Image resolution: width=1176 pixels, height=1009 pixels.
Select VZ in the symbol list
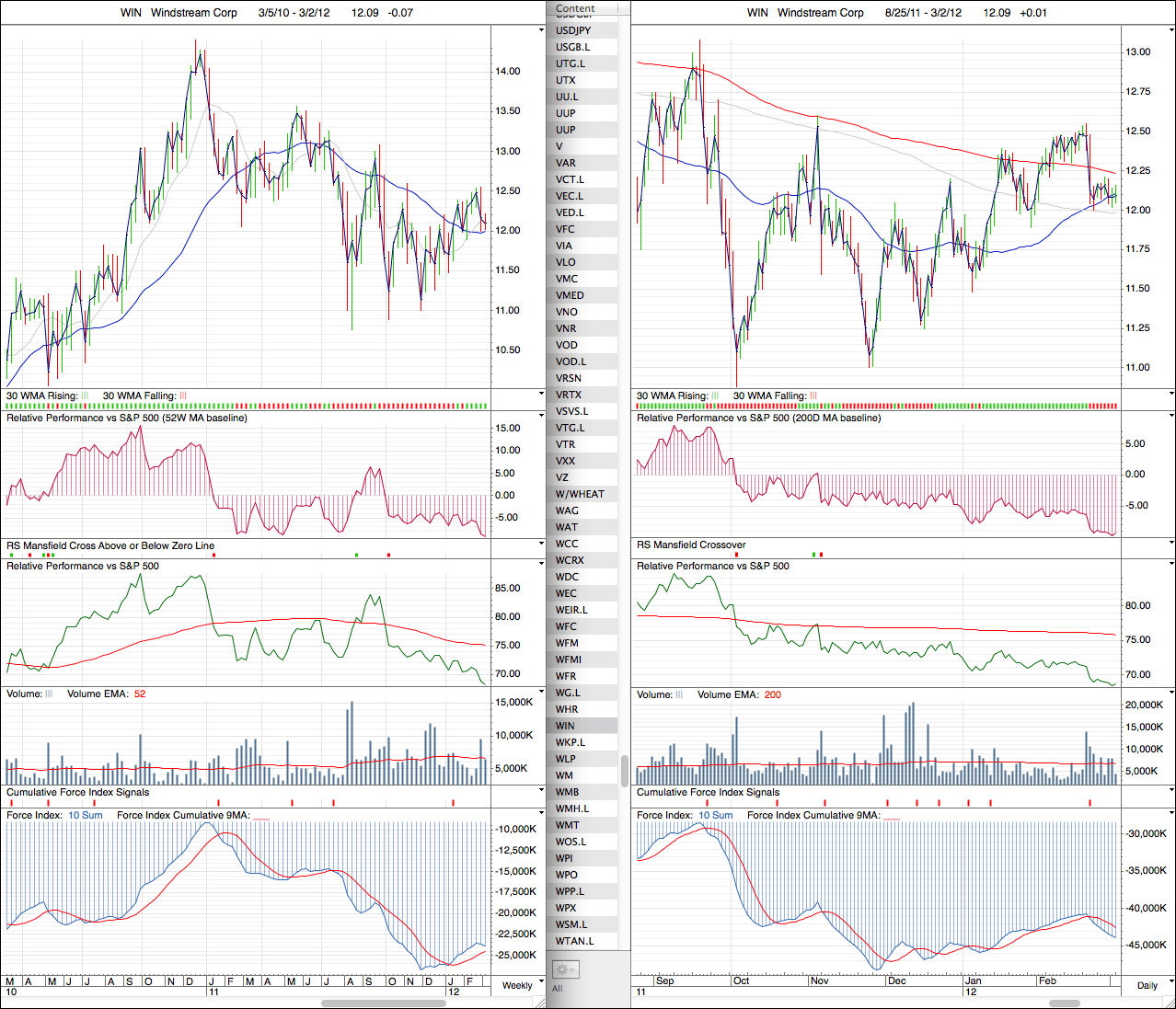click(562, 477)
